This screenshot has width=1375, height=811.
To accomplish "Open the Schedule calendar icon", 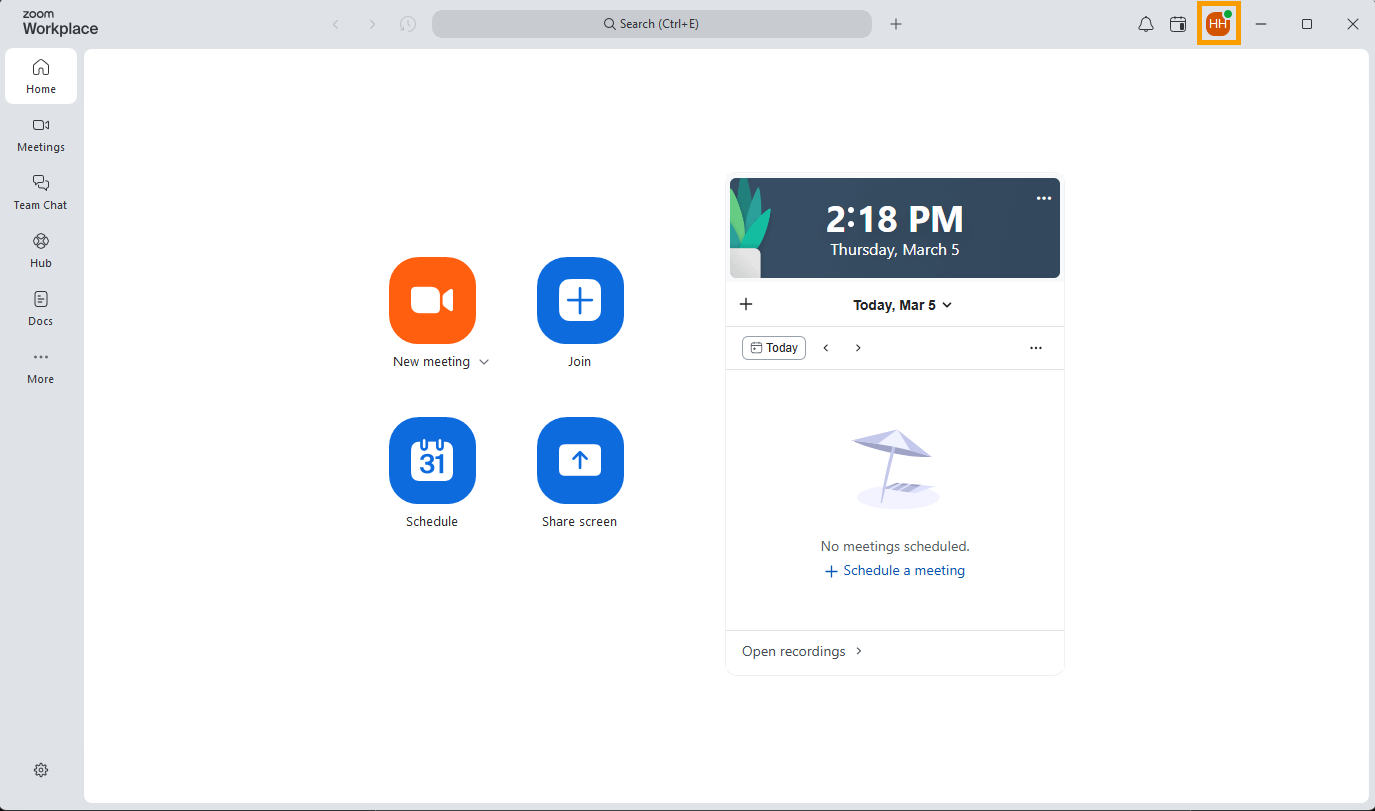I will (432, 460).
